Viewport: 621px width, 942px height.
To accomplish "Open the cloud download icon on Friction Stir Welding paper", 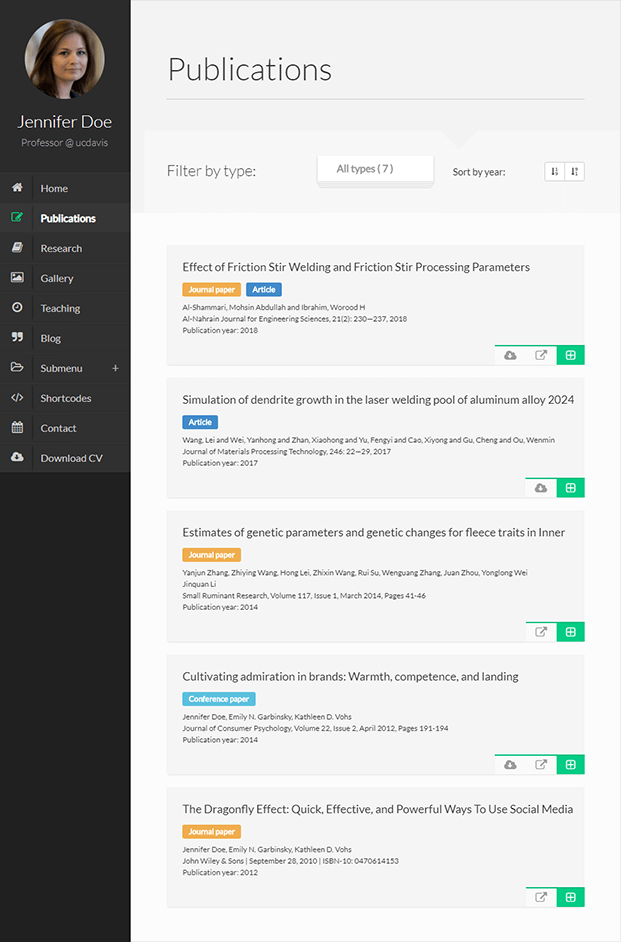I will click(x=510, y=355).
